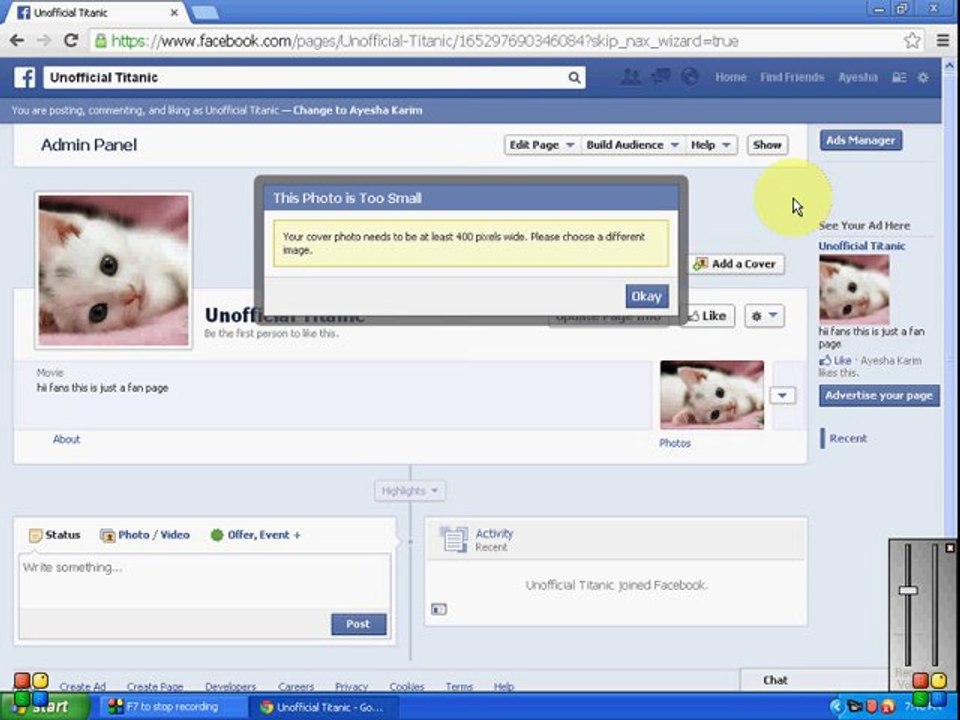Click Change to Ayesha Karim link
This screenshot has width=960, height=720.
(x=358, y=111)
